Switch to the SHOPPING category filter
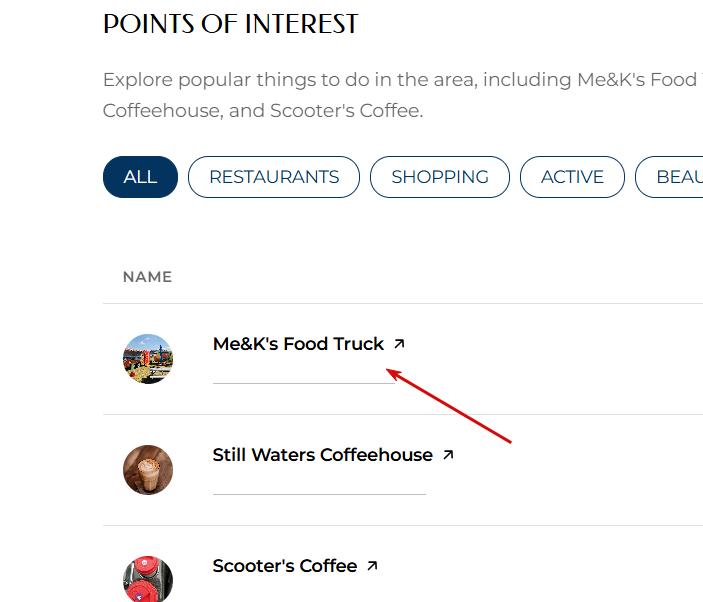 click(440, 177)
